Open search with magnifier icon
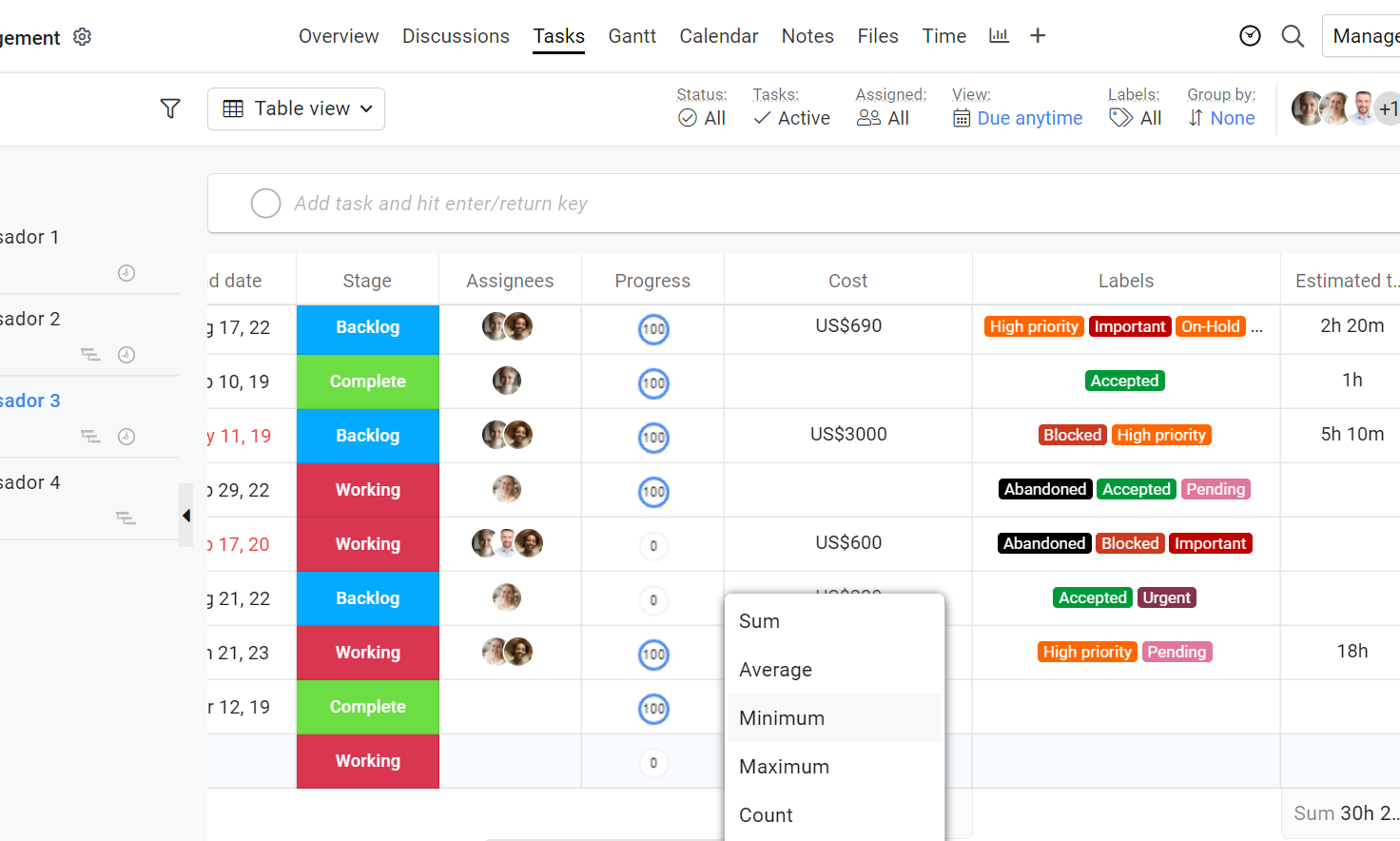 [1293, 36]
